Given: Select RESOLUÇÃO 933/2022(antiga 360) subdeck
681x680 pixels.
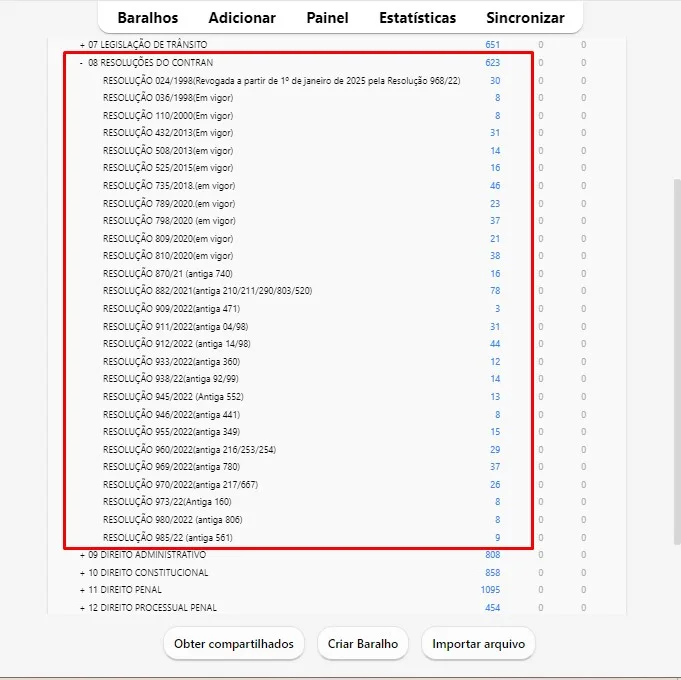Looking at the screenshot, I should pyautogui.click(x=171, y=362).
